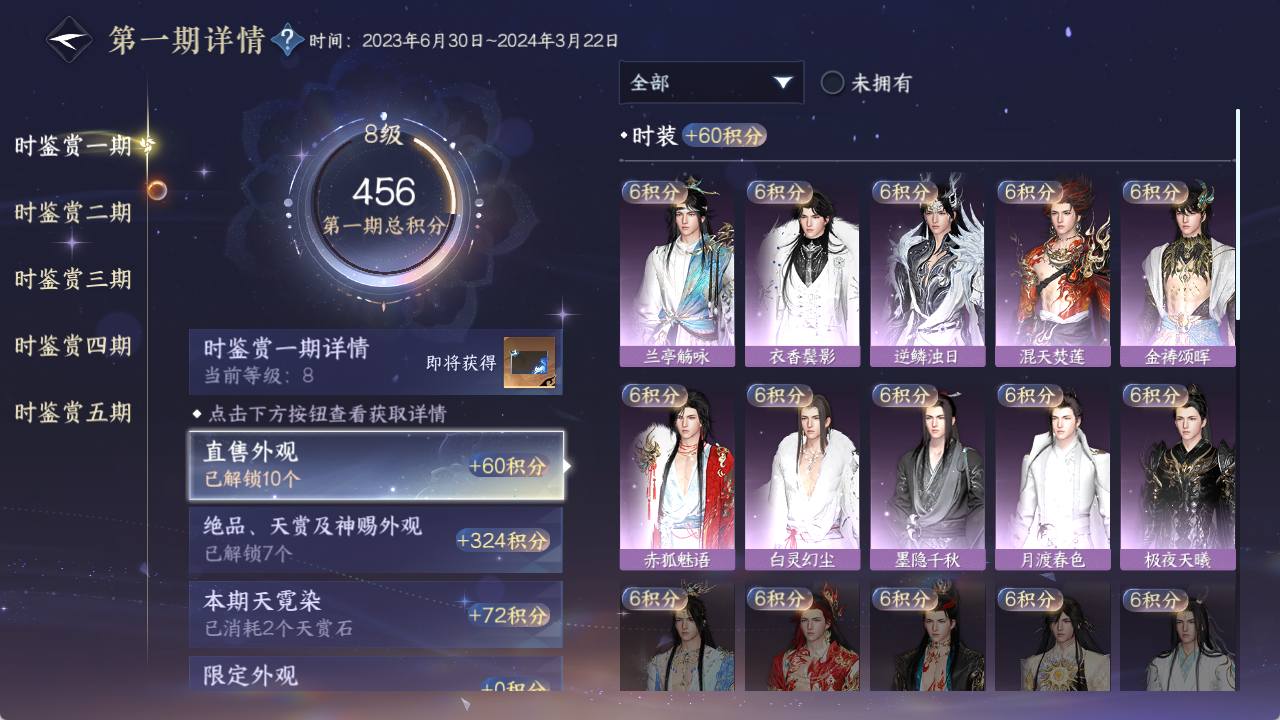Click the upcoming reward item icon

529,363
